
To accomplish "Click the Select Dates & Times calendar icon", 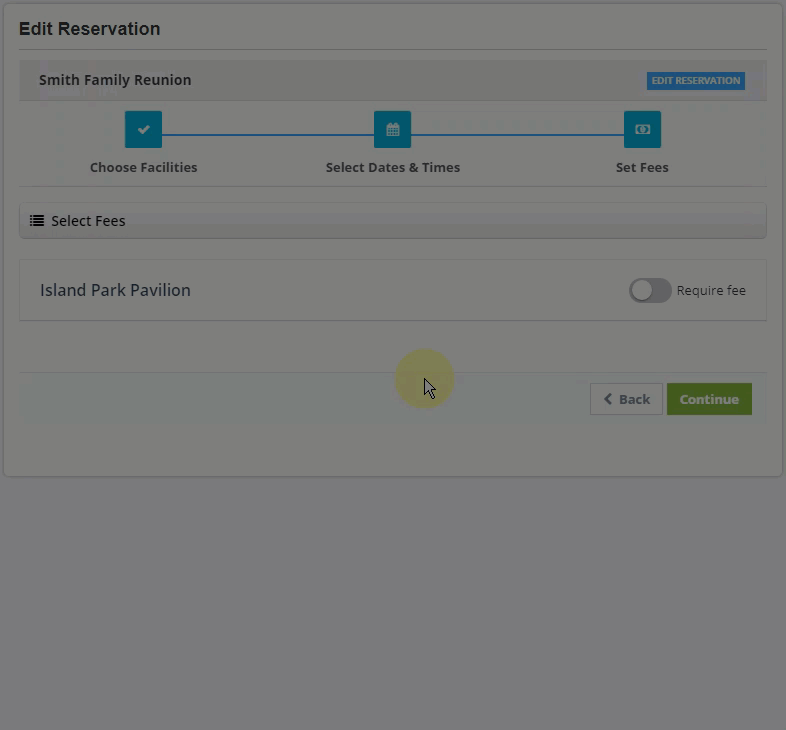I will (x=392, y=129).
